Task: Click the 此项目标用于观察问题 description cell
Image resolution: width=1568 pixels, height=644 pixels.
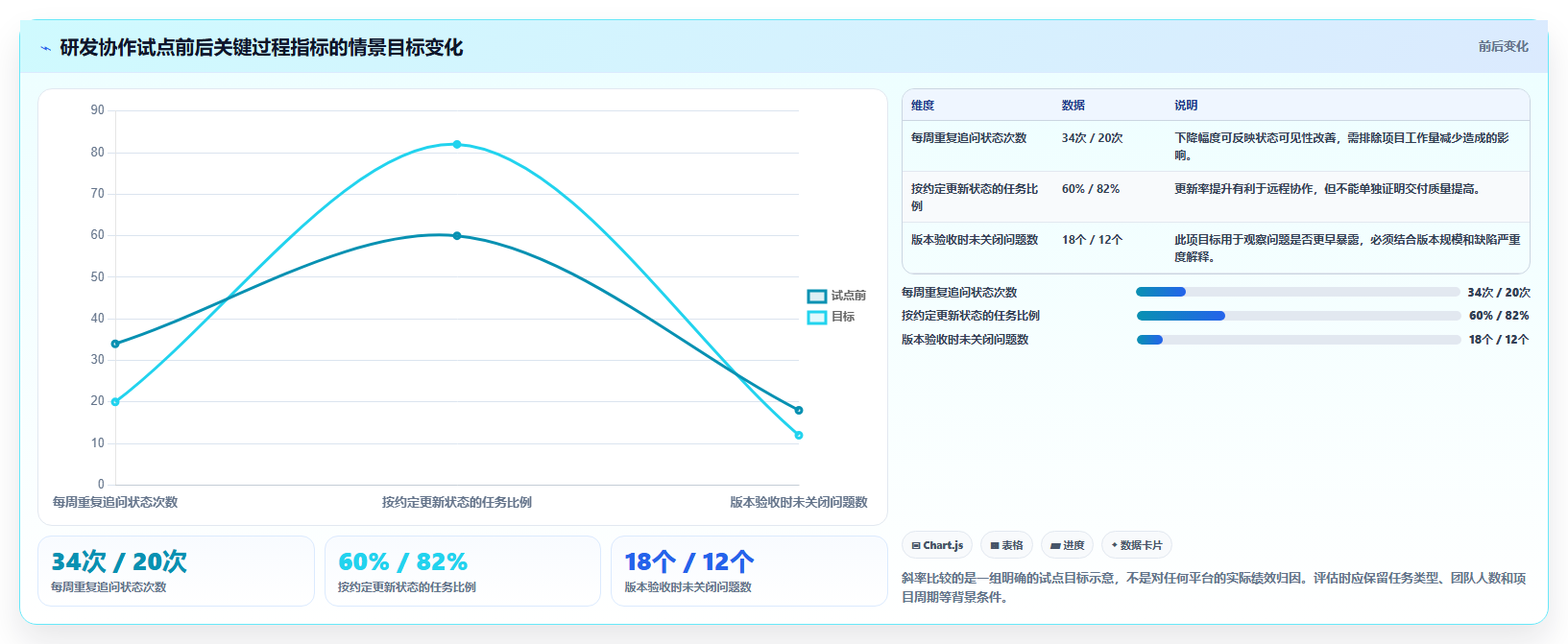Action: 1347,249
